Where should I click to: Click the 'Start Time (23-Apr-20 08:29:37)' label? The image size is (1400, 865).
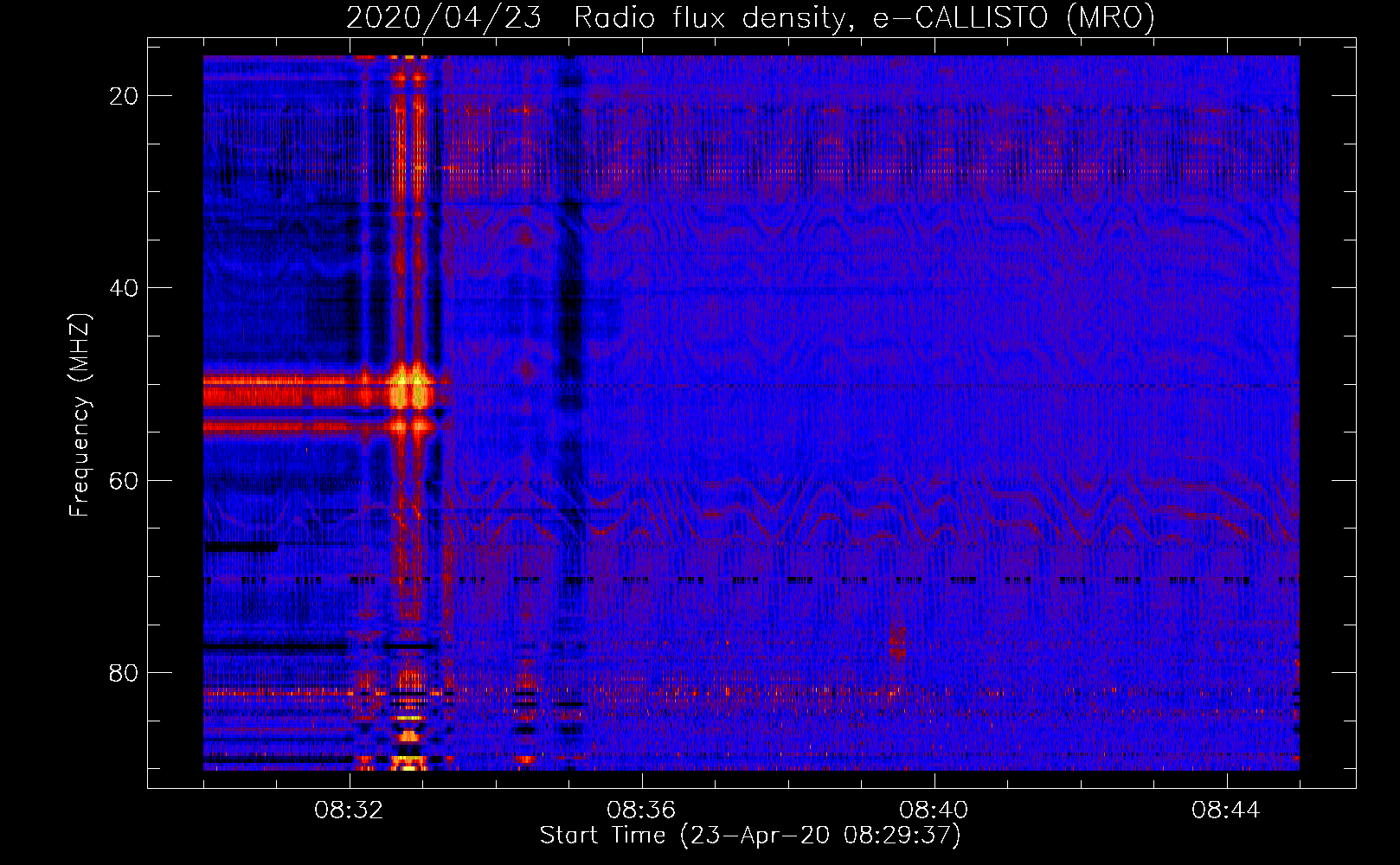750,836
